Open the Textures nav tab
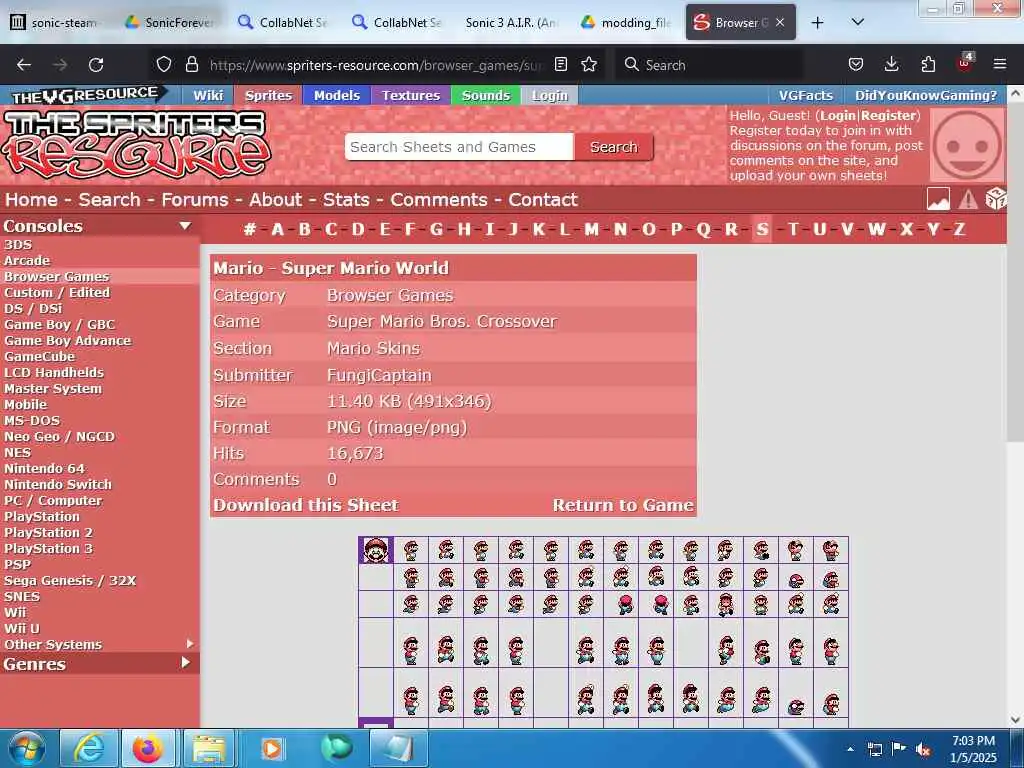 click(411, 95)
